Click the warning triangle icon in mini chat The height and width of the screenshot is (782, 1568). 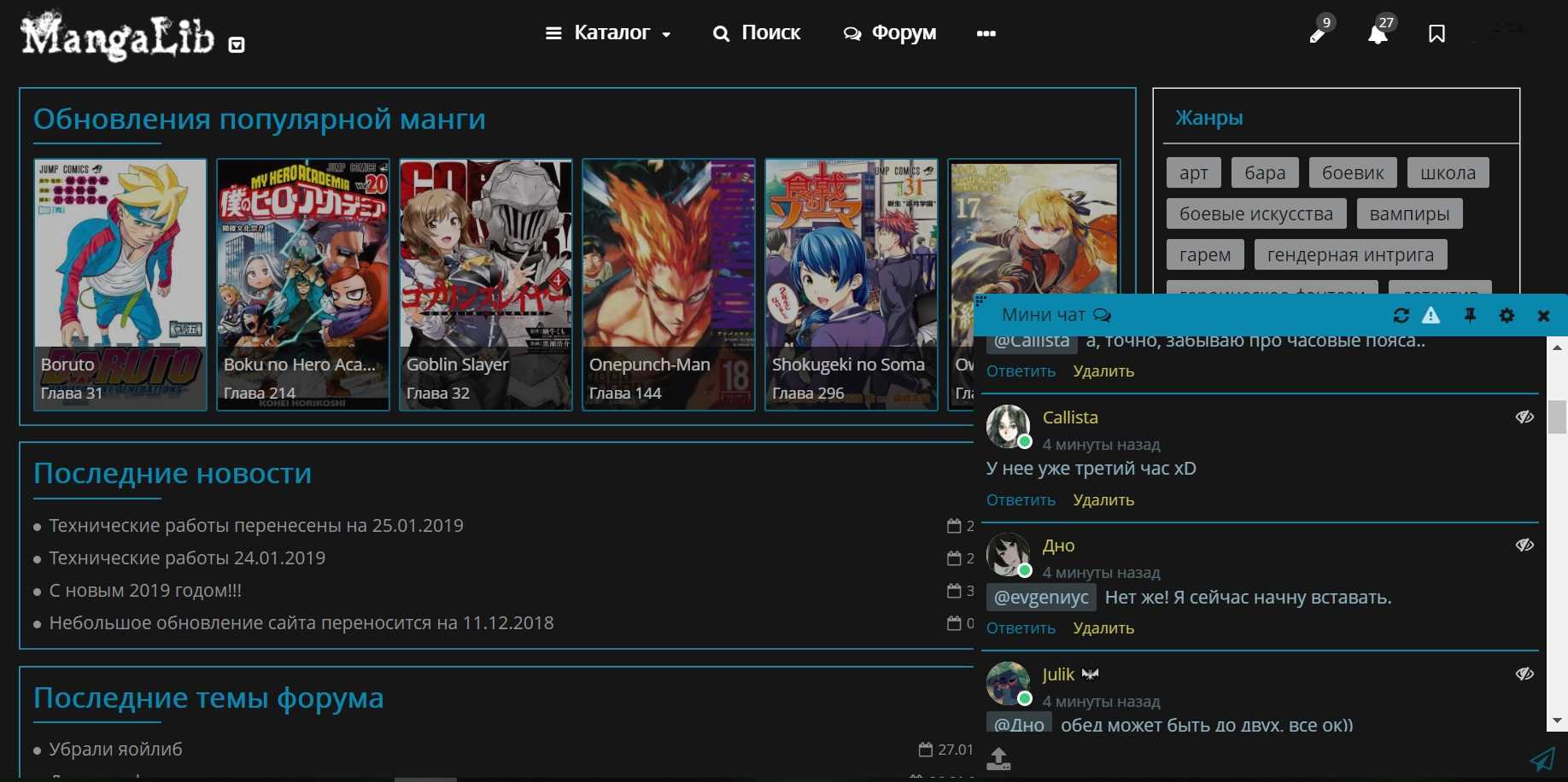click(x=1431, y=315)
